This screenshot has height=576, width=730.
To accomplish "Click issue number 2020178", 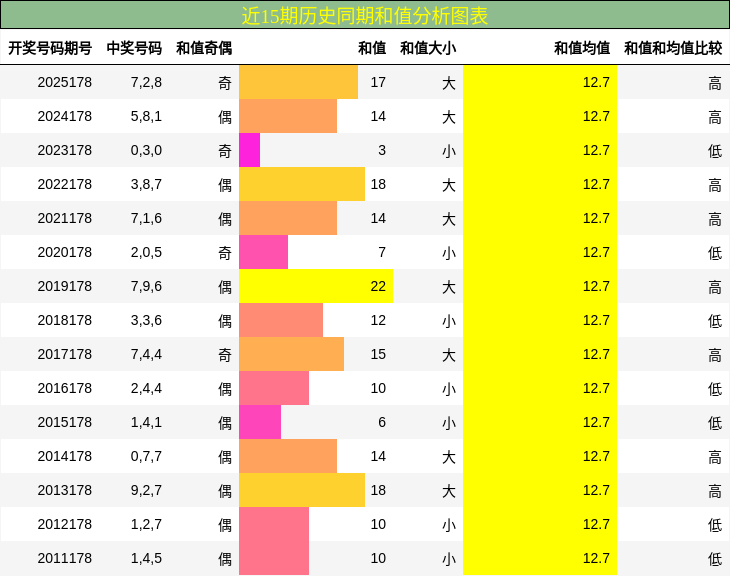I will 65,252.
